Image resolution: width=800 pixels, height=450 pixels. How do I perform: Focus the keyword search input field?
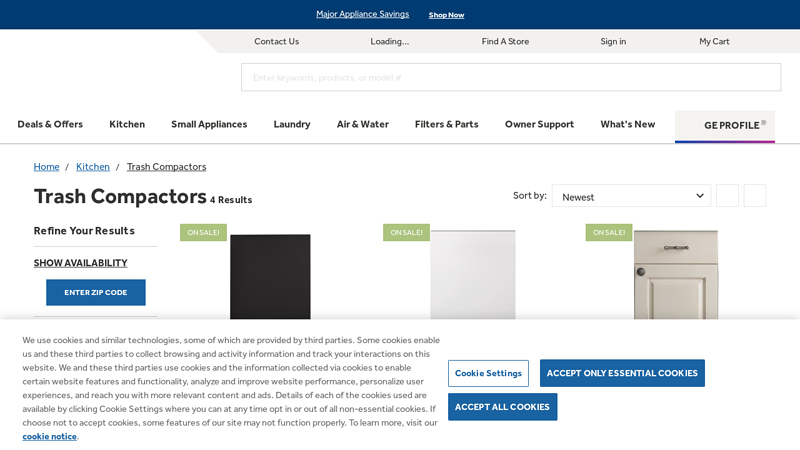click(510, 77)
